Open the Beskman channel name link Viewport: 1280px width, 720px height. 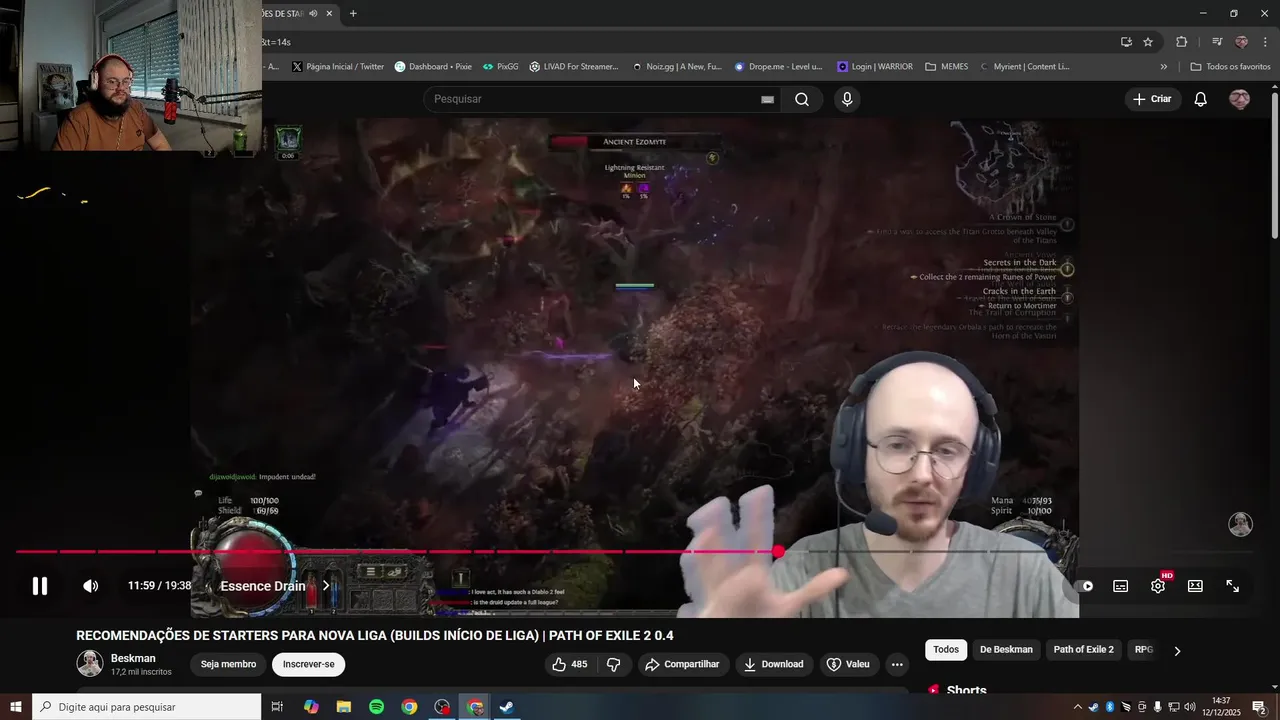coord(133,658)
